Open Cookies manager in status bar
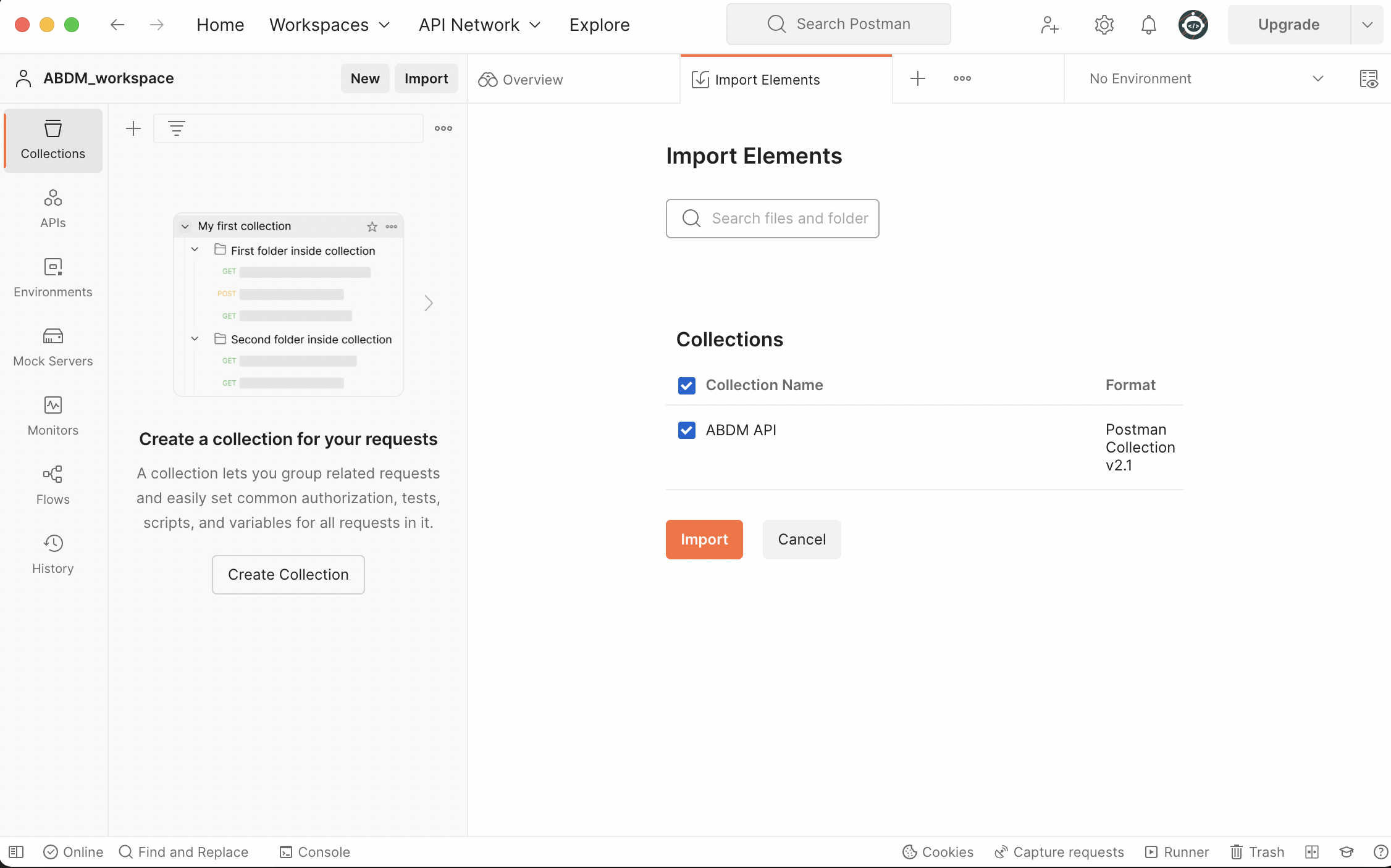The image size is (1391, 868). [938, 852]
